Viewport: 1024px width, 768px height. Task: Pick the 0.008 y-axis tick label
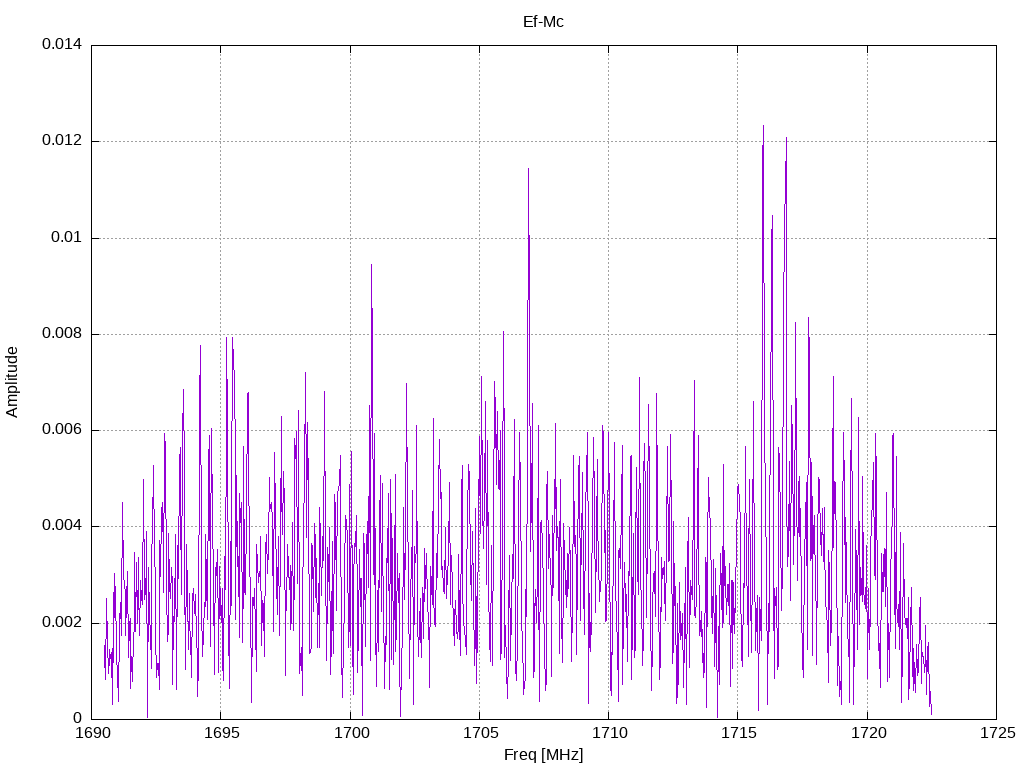(61, 334)
